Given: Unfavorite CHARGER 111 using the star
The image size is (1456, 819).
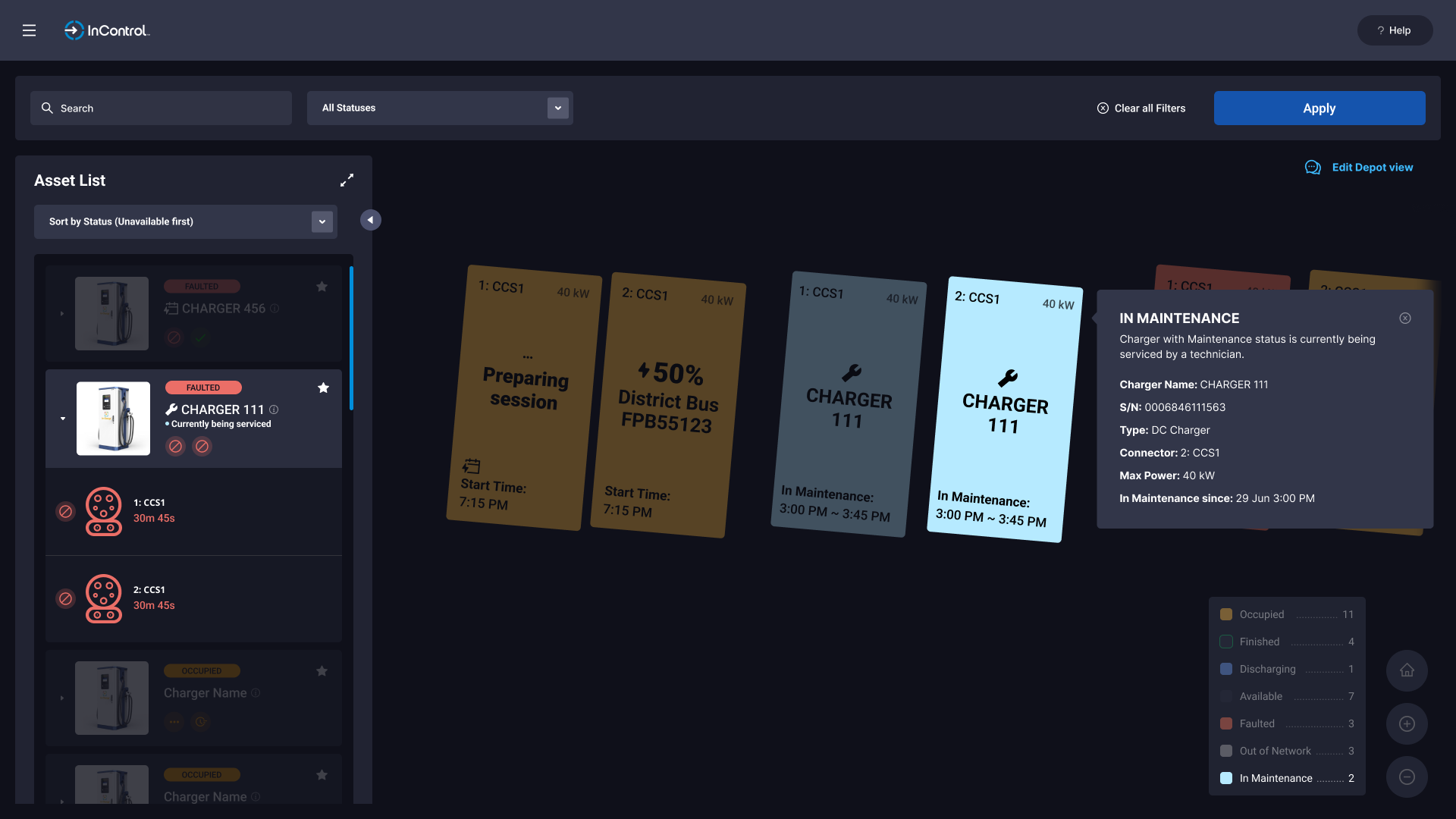Looking at the screenshot, I should [323, 388].
